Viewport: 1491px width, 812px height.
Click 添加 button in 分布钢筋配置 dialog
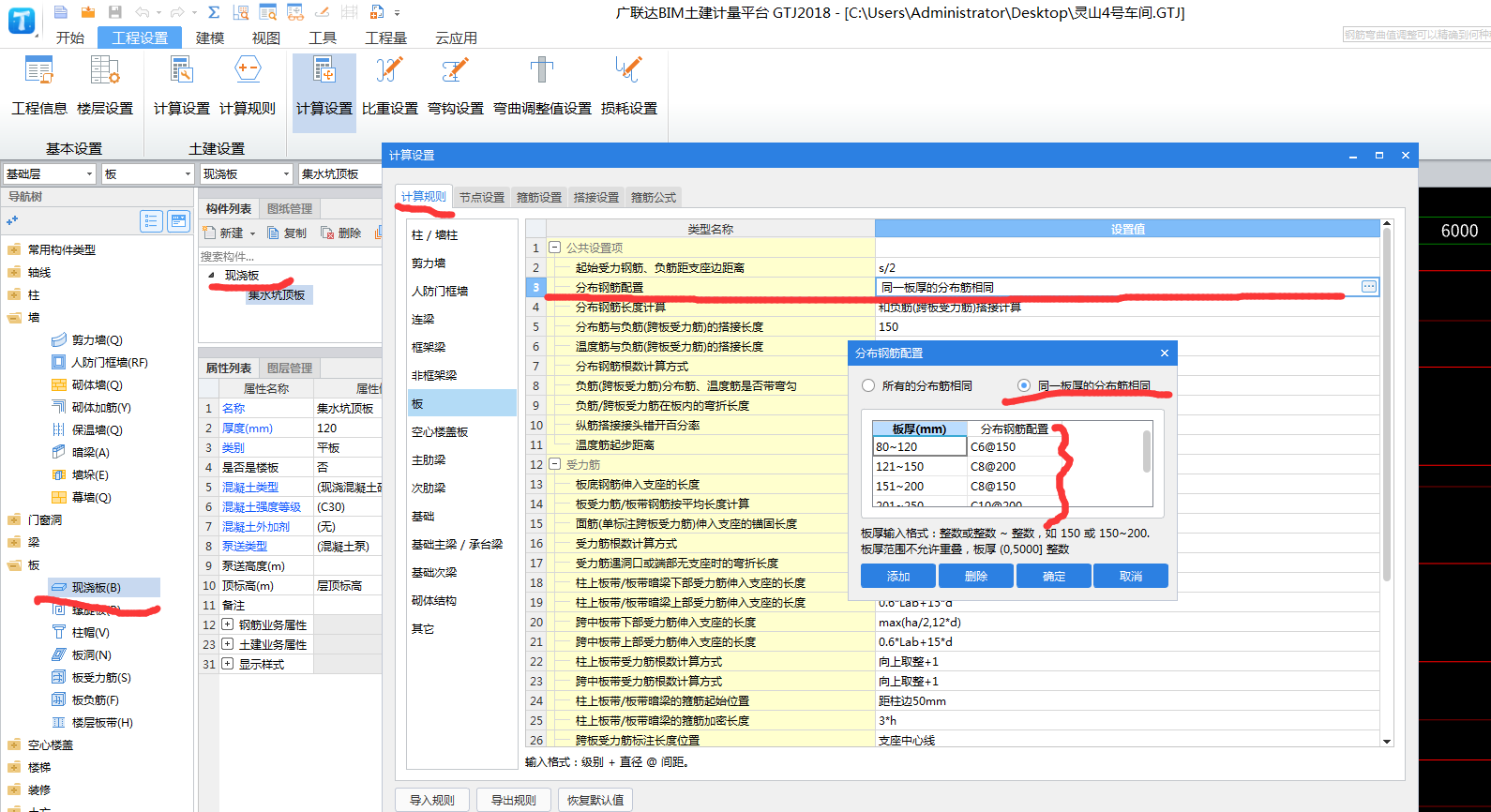pyautogui.click(x=898, y=576)
